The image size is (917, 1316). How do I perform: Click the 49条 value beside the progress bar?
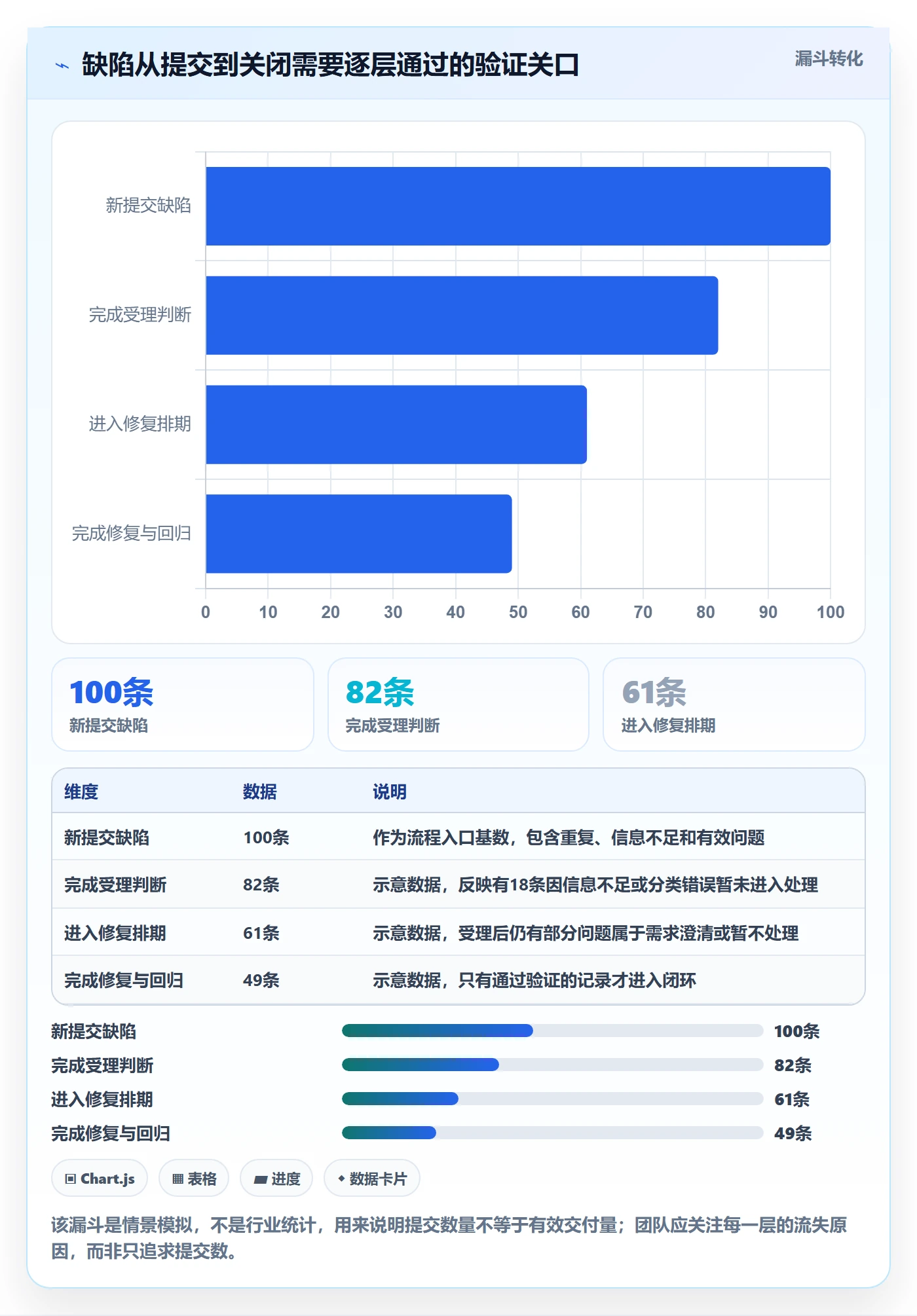tap(793, 1133)
